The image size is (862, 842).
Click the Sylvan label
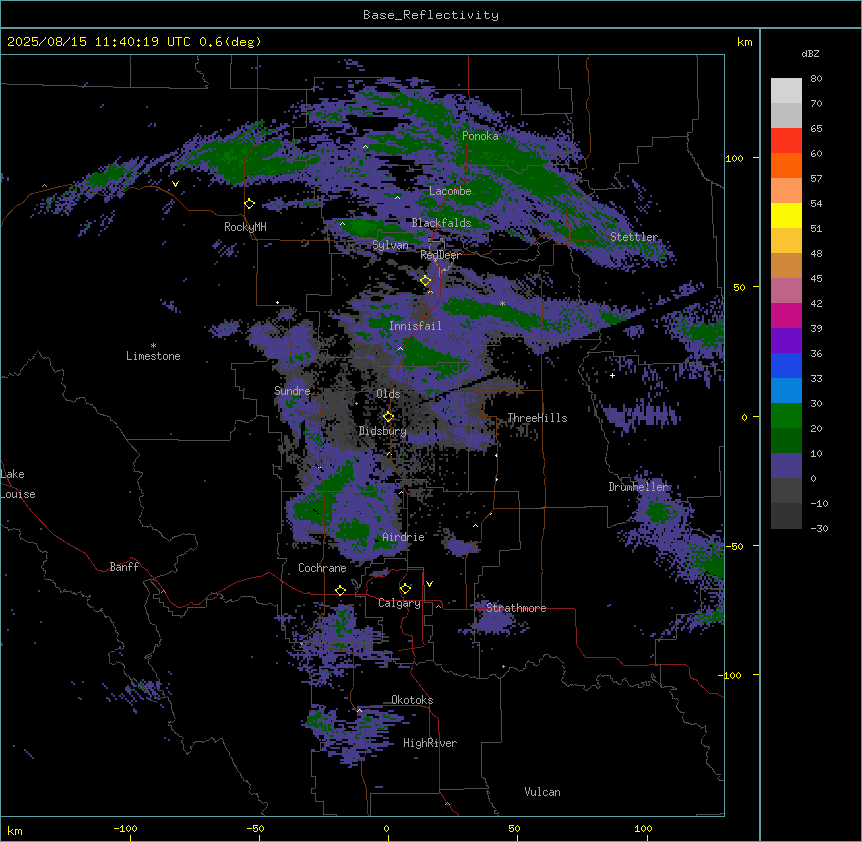390,245
